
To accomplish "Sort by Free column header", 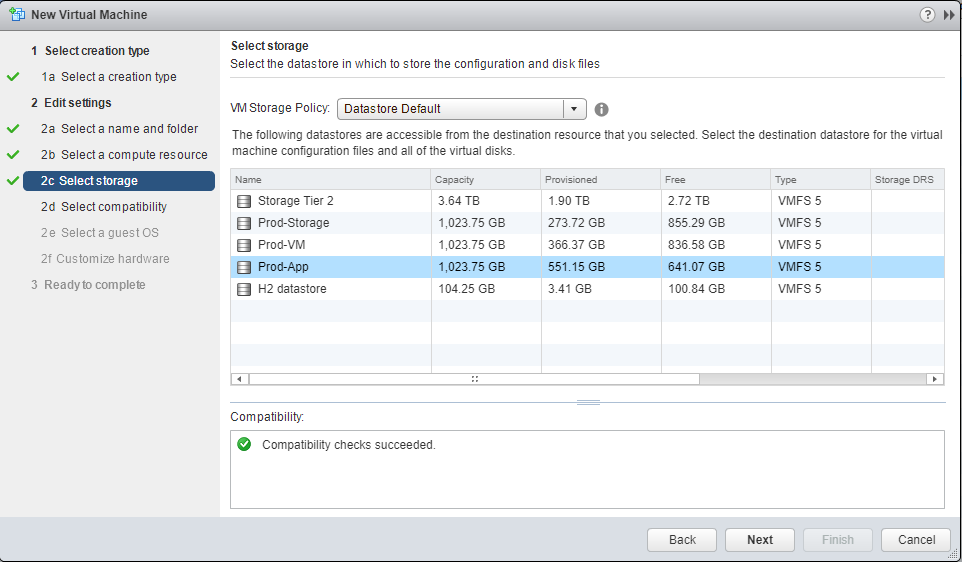I will [x=716, y=180].
